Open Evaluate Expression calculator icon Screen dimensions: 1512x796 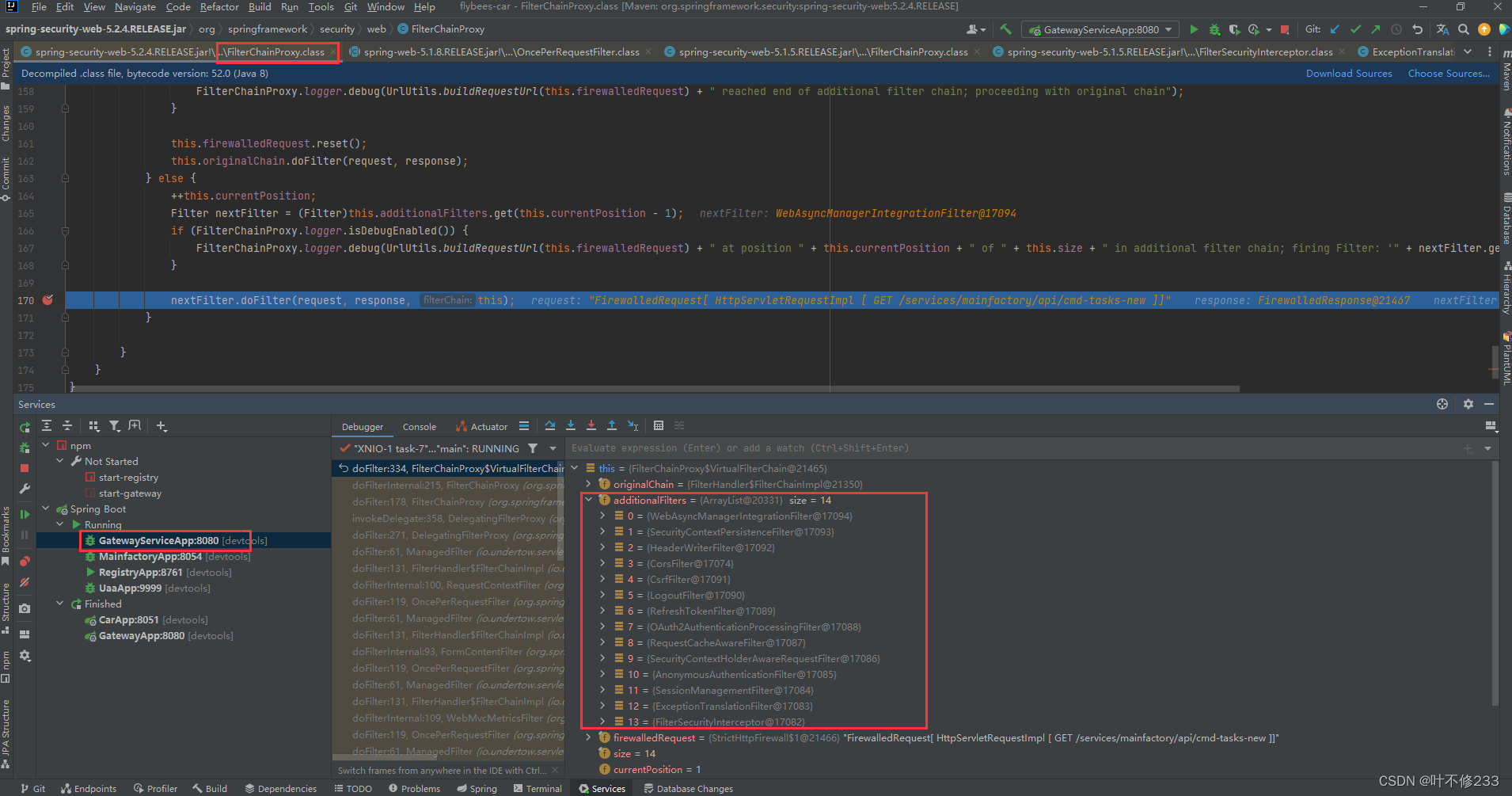pyautogui.click(x=659, y=426)
